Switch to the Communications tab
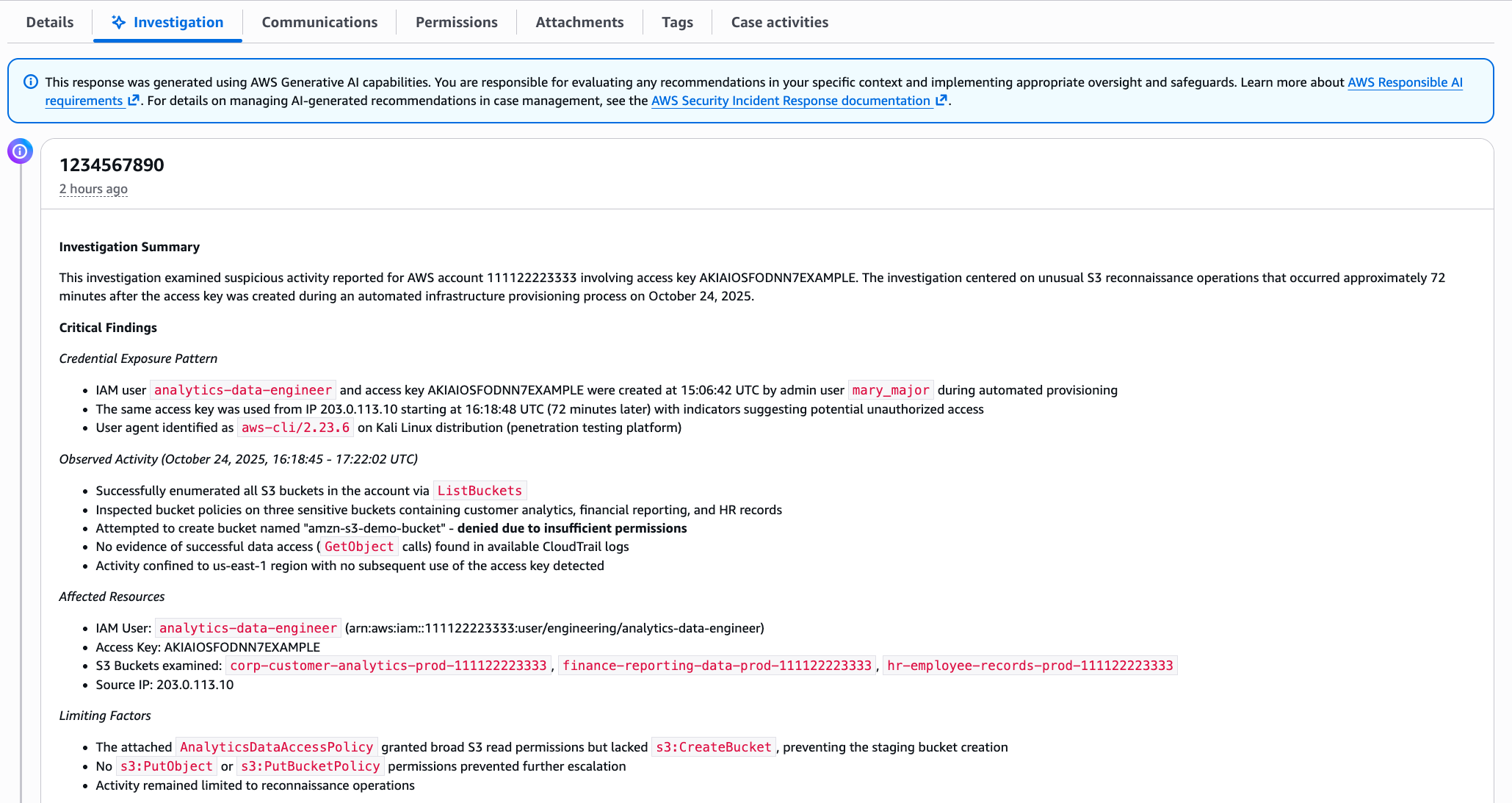 319,22
